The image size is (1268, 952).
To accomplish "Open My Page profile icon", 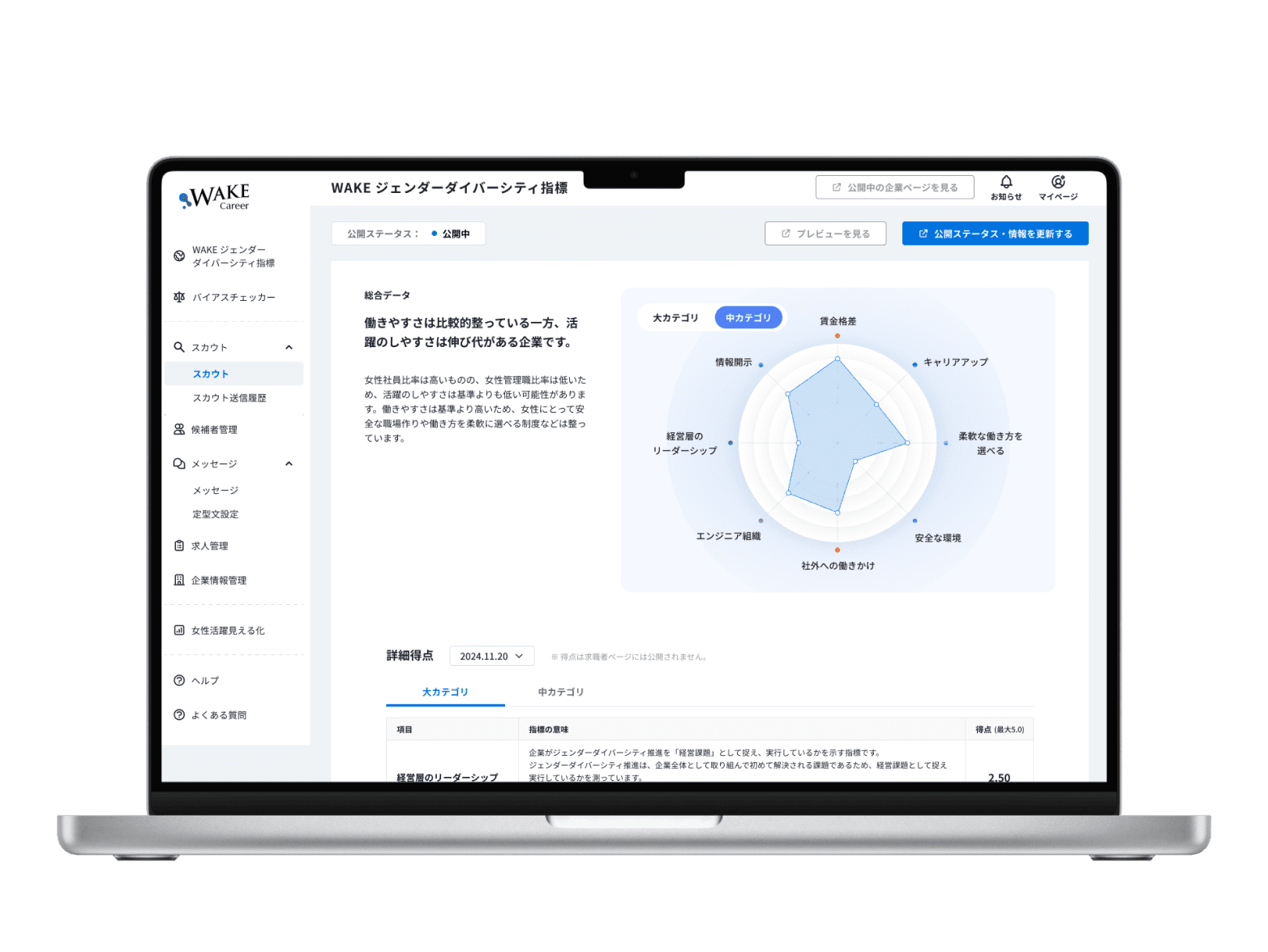I will (1057, 182).
